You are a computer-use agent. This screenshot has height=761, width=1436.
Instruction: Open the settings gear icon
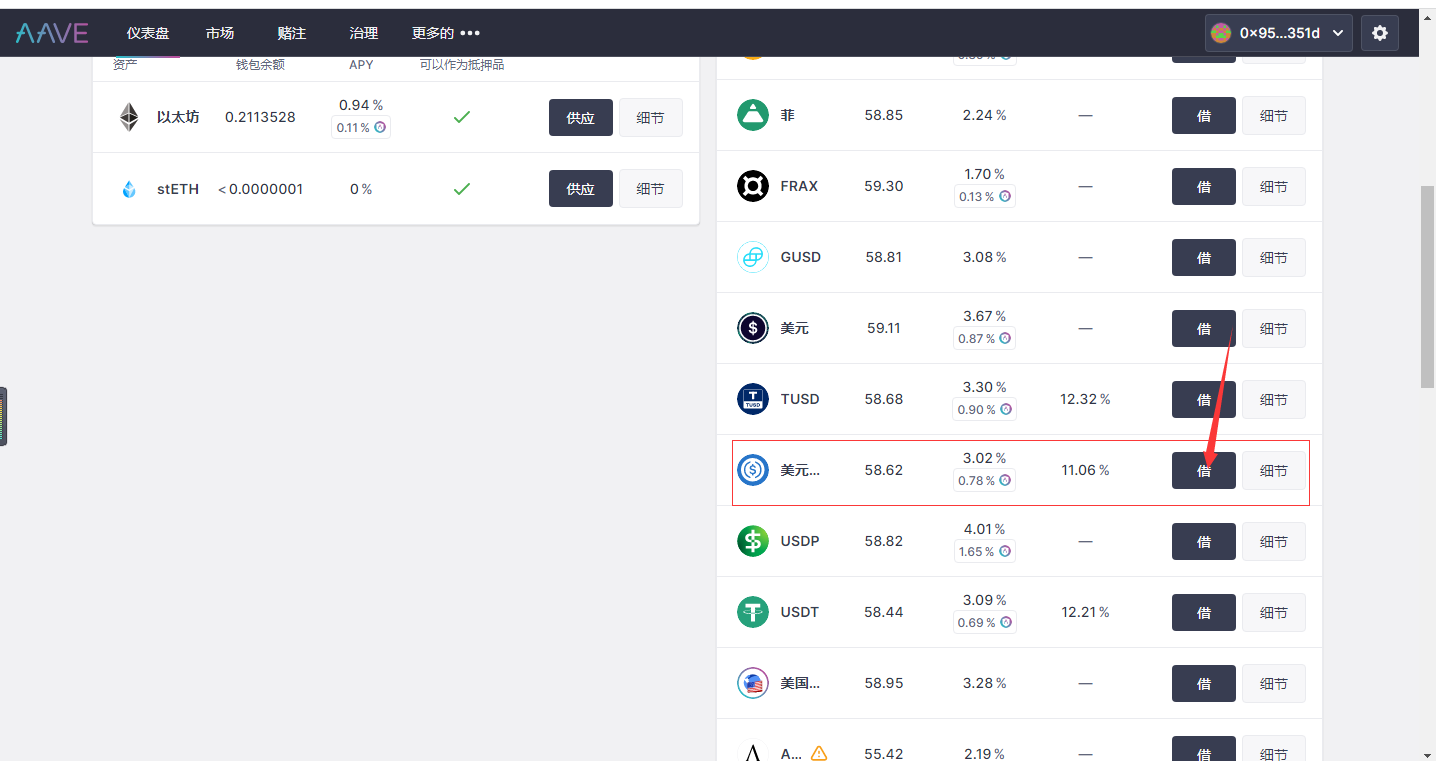tap(1380, 33)
